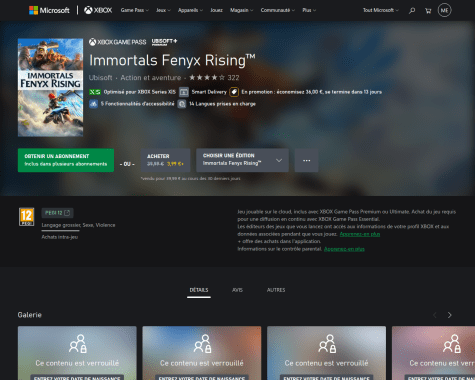Expand the Magasin menu
The height and width of the screenshot is (380, 475).
(x=241, y=10)
